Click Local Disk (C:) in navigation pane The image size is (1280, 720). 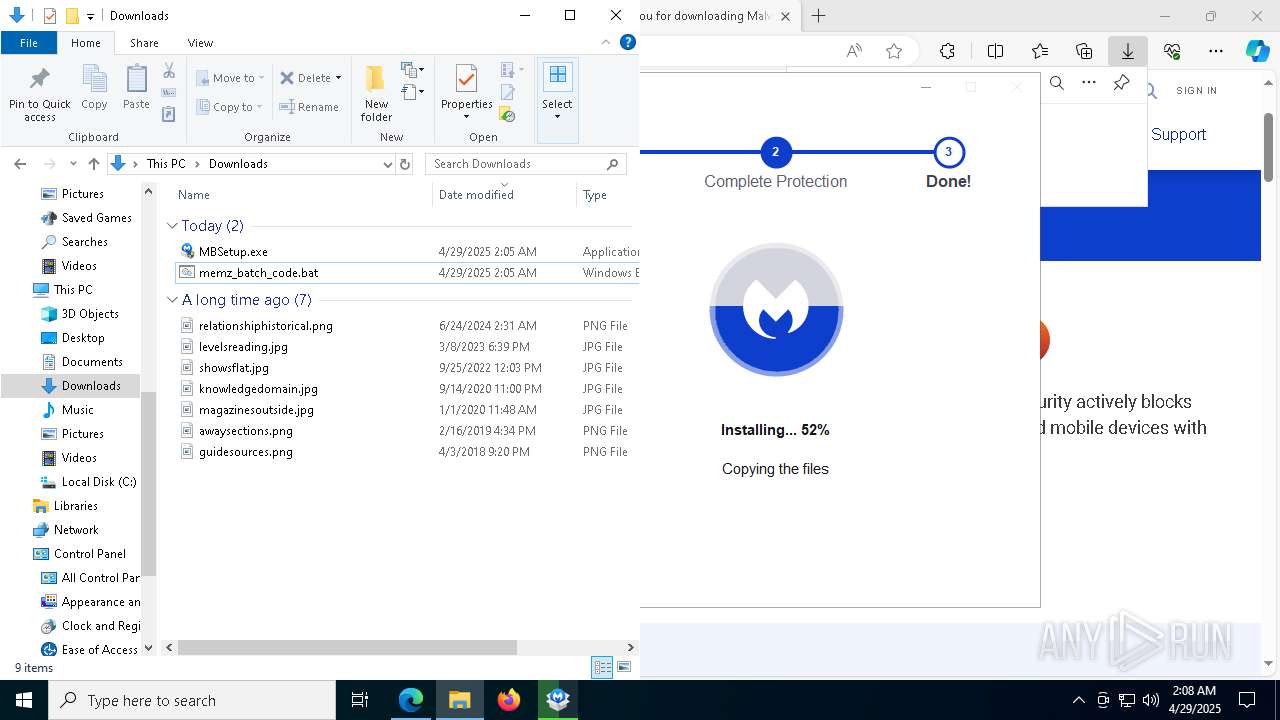pos(99,482)
